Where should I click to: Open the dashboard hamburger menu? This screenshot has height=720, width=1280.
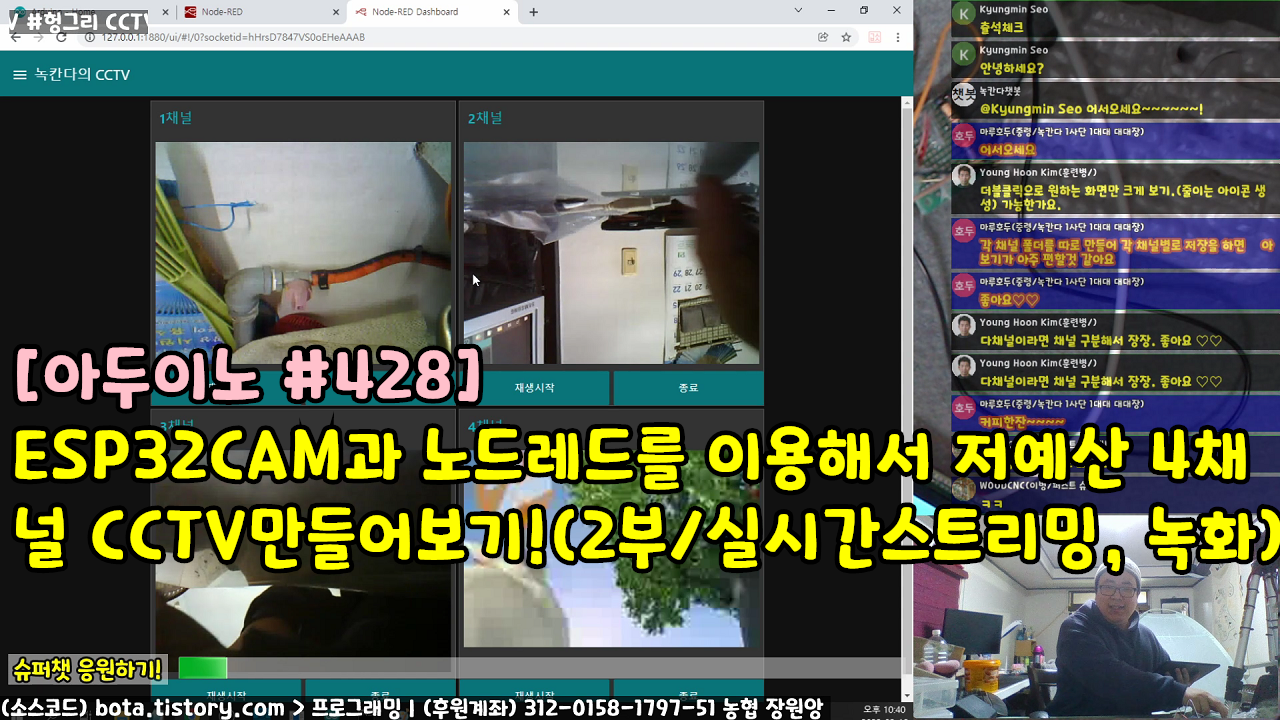(19, 75)
